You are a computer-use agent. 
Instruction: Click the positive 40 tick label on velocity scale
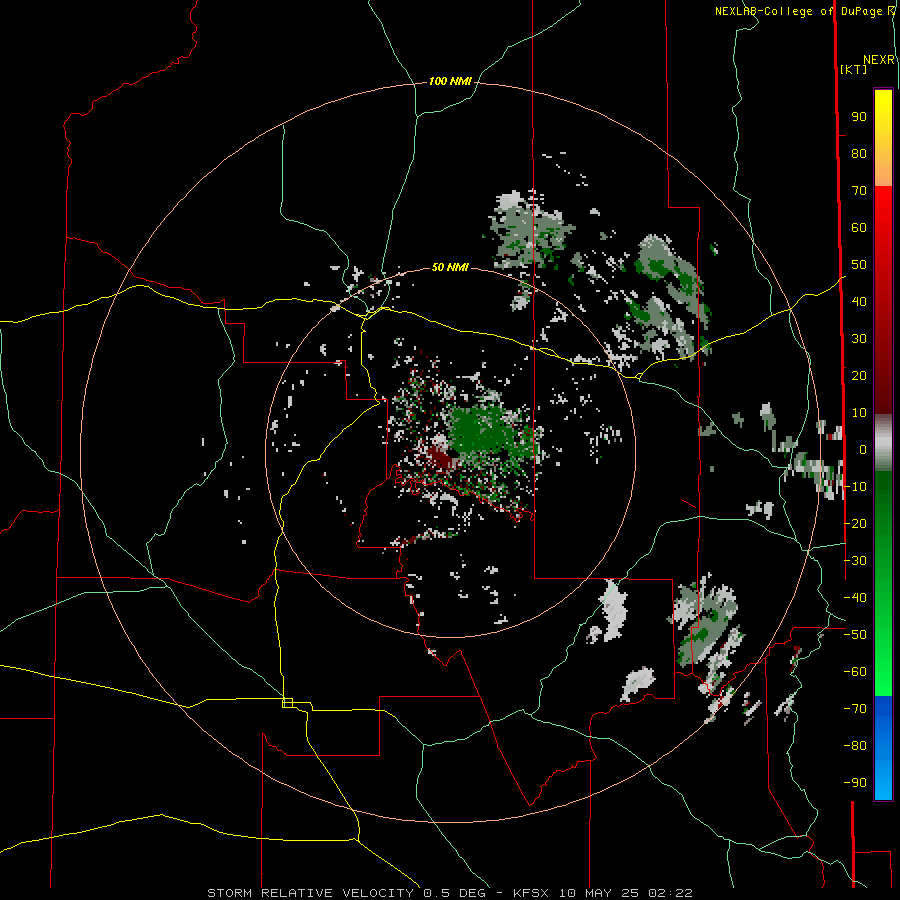click(x=859, y=302)
